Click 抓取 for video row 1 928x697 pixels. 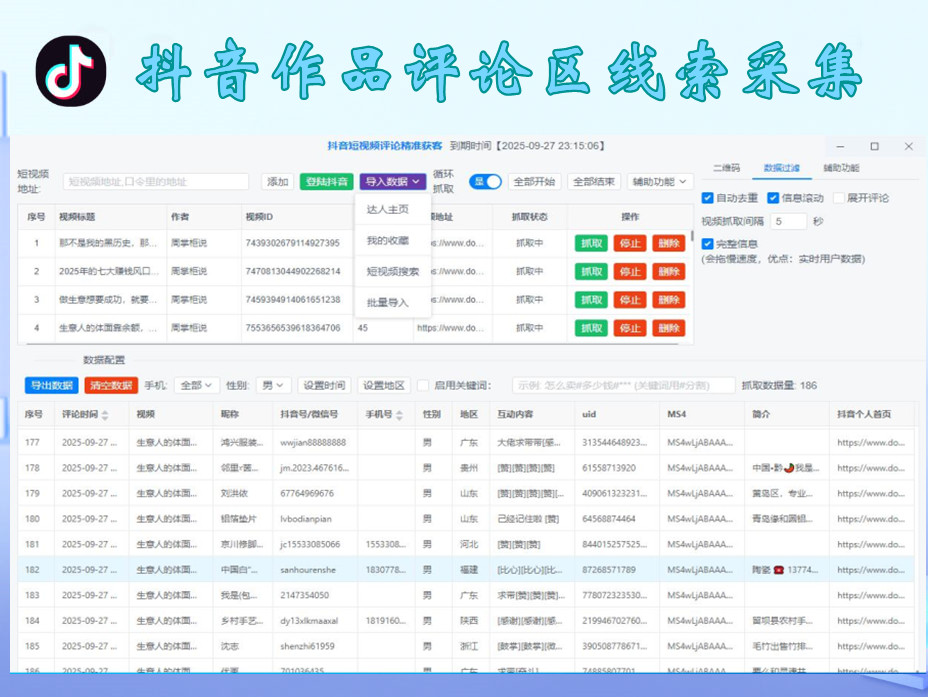tap(591, 243)
